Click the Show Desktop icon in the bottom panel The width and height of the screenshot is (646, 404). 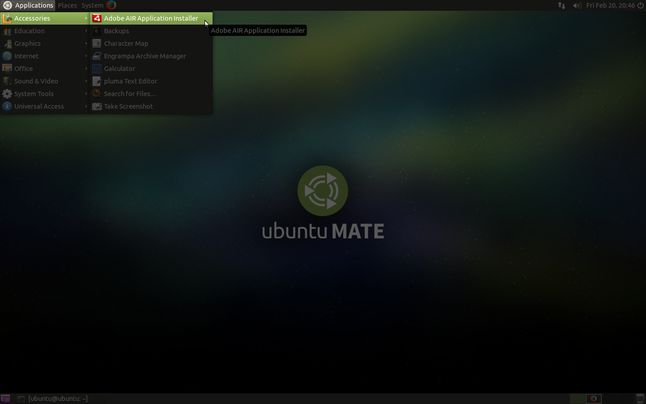(5, 399)
